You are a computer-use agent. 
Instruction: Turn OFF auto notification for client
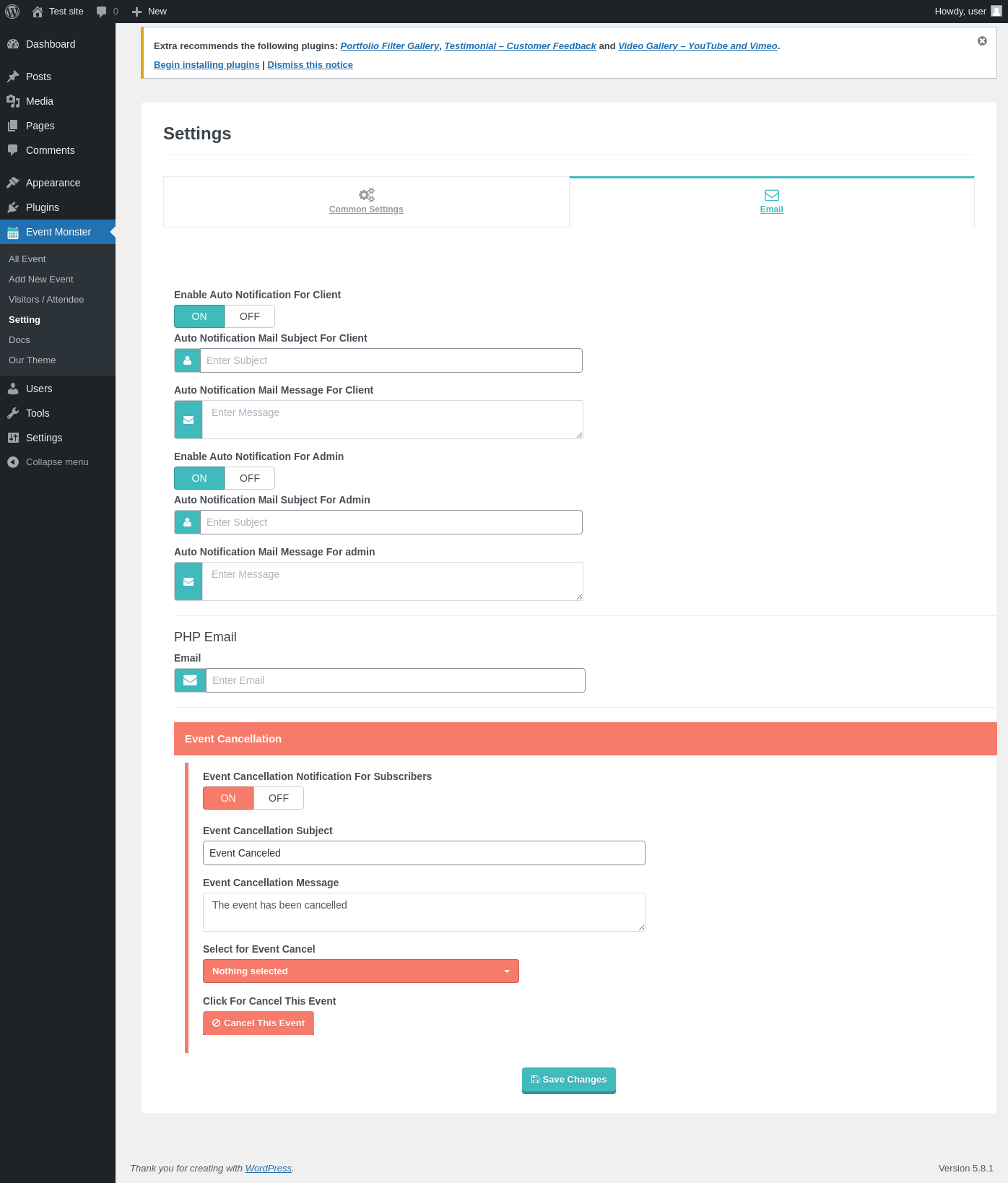[250, 316]
